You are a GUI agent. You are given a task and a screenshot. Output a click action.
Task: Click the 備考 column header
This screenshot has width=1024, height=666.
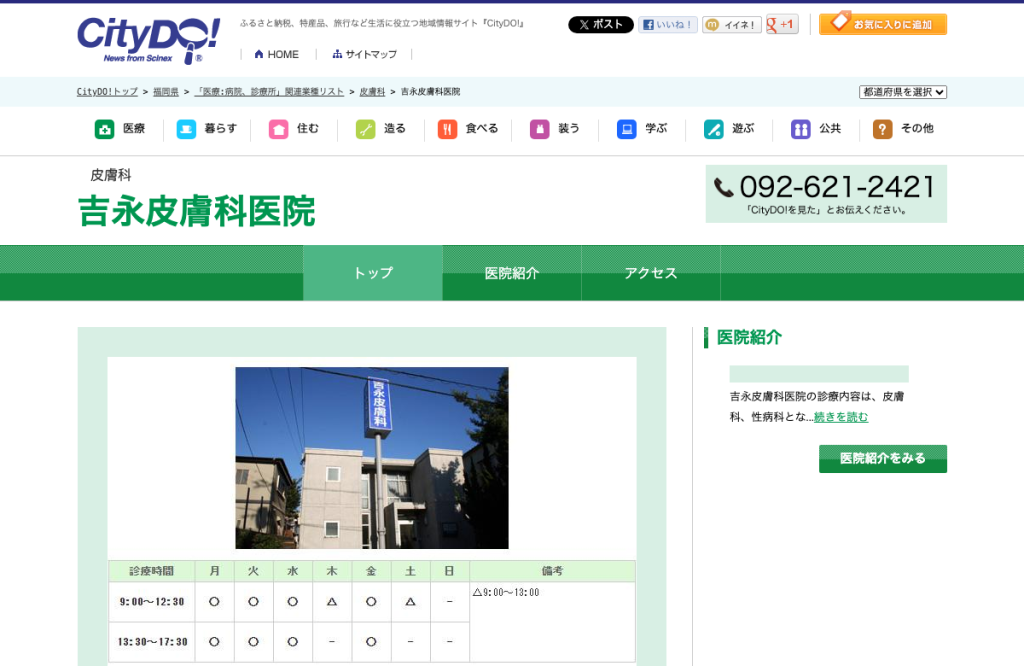(x=552, y=571)
